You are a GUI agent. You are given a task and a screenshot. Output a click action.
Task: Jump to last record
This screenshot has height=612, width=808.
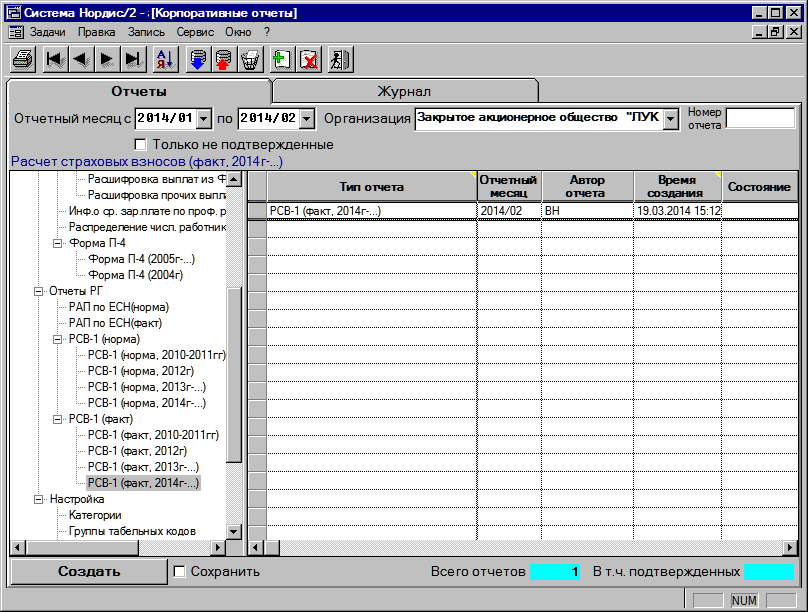(x=133, y=59)
